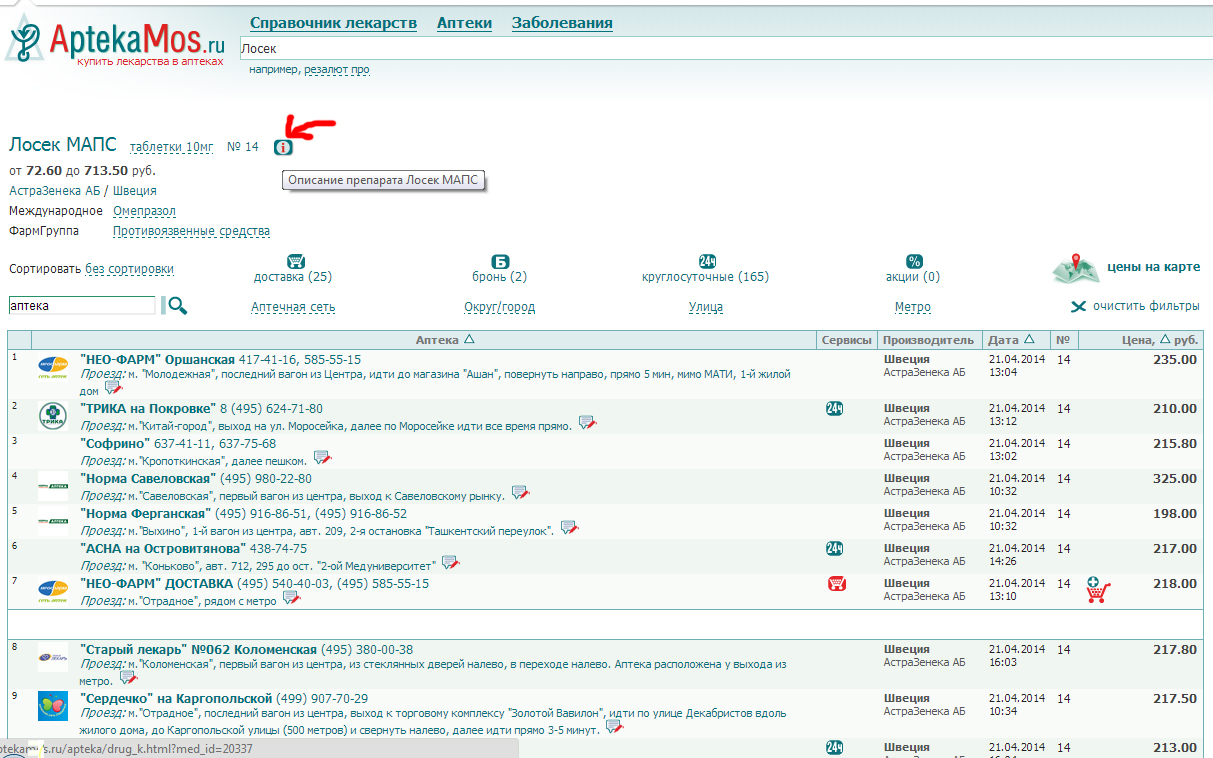Open the Противоязвенные средства link

191,231
